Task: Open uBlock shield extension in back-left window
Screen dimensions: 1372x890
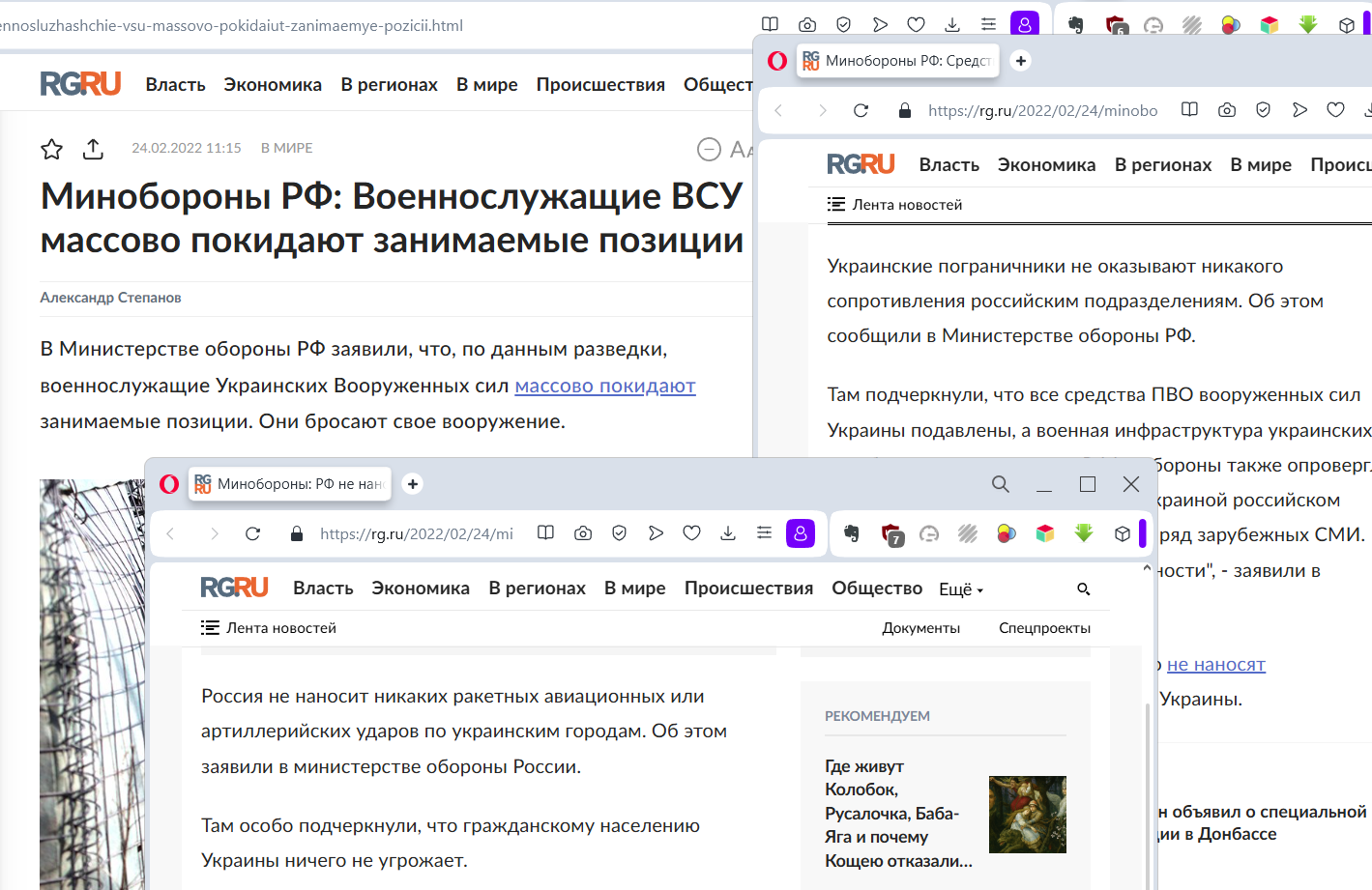Action: [1116, 25]
